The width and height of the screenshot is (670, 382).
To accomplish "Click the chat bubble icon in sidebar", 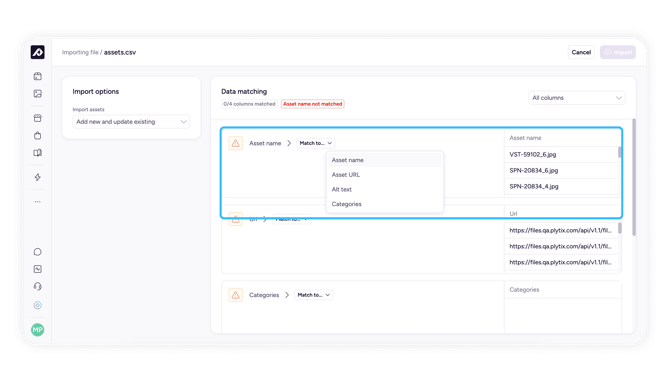I will [38, 252].
